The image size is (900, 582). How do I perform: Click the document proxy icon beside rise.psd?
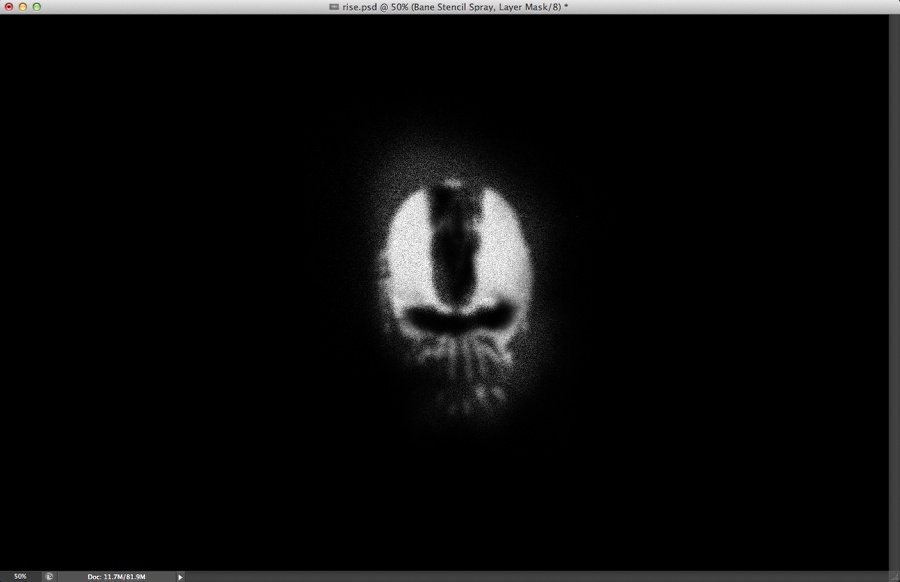(333, 7)
